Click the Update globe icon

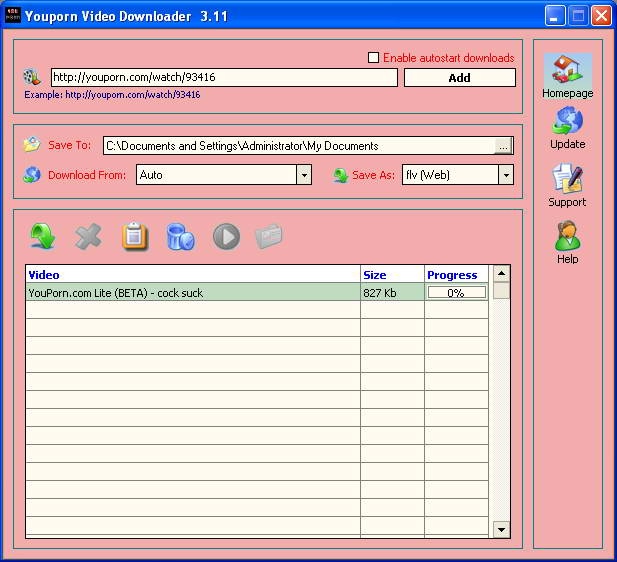click(x=567, y=127)
